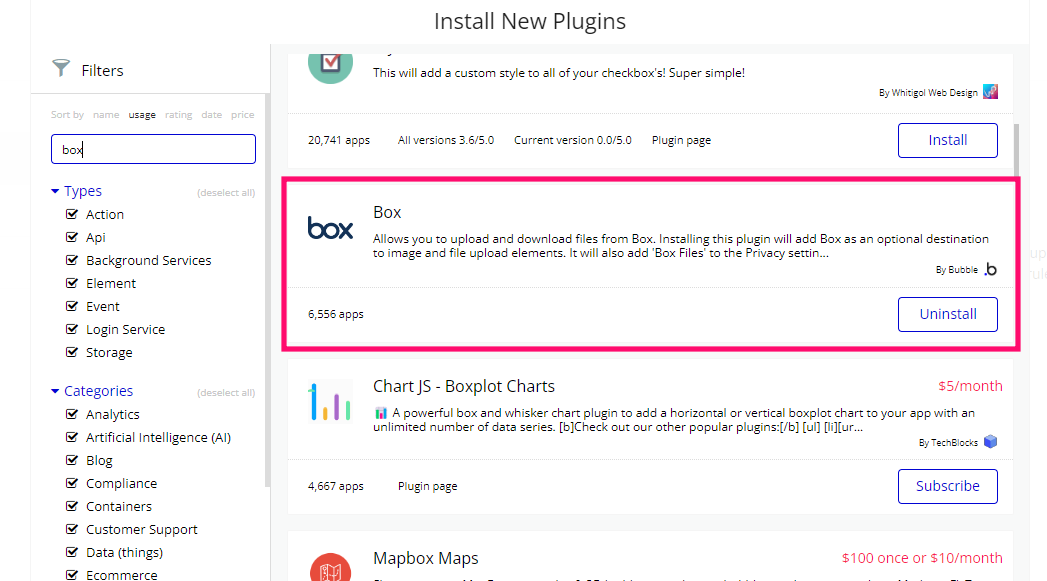
Task: Click the Bubble author logo
Action: coord(991,269)
